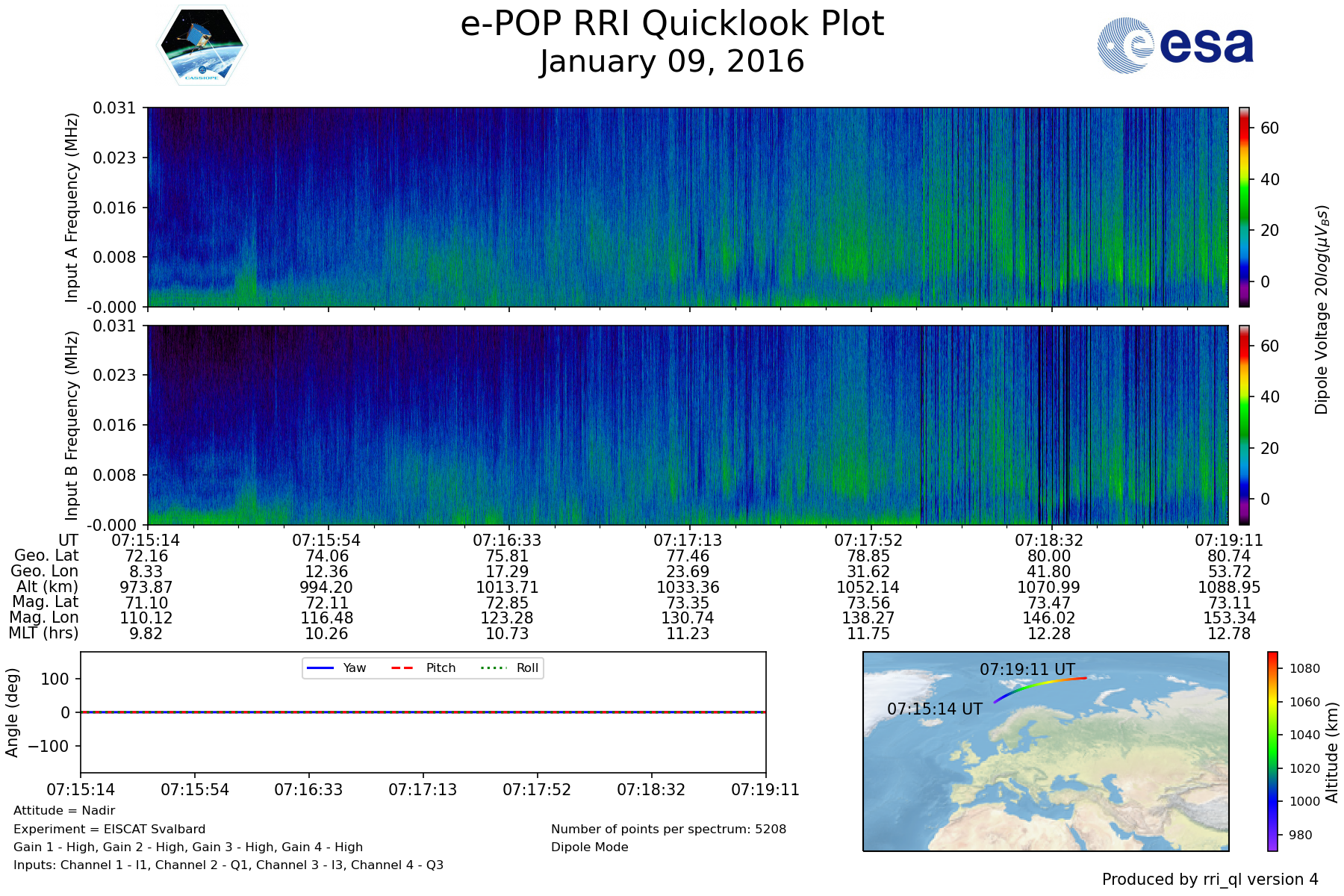Click the 07:19:11 UT map end label
Image resolution: width=1344 pixels, height=896 pixels.
pyautogui.click(x=1027, y=670)
